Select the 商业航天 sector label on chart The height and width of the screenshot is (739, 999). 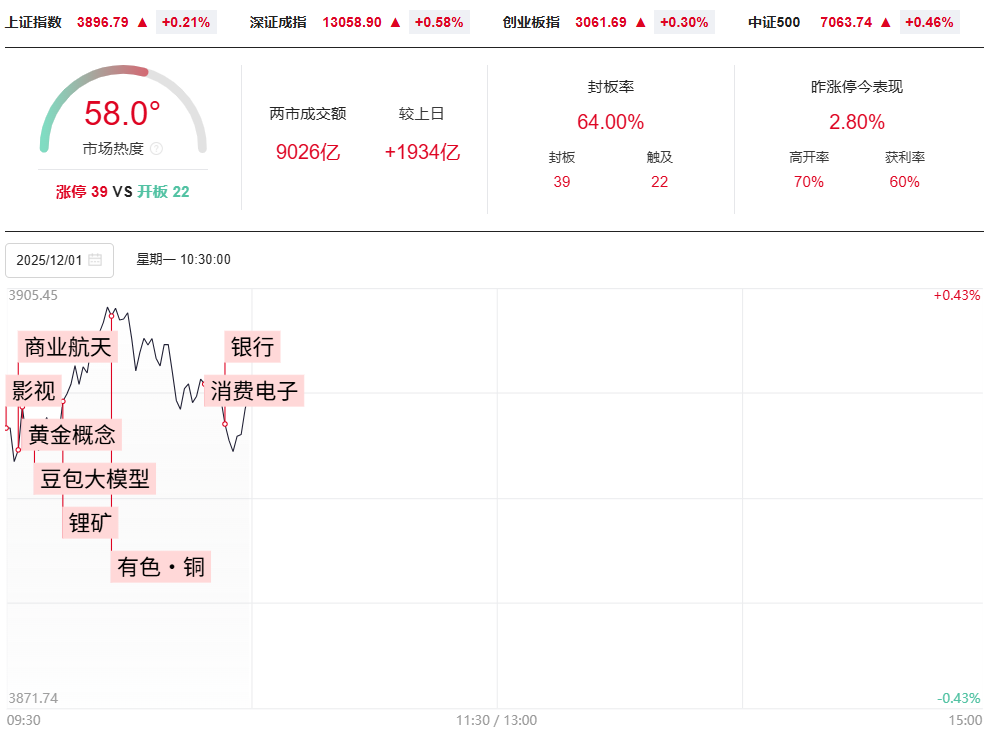(x=68, y=347)
